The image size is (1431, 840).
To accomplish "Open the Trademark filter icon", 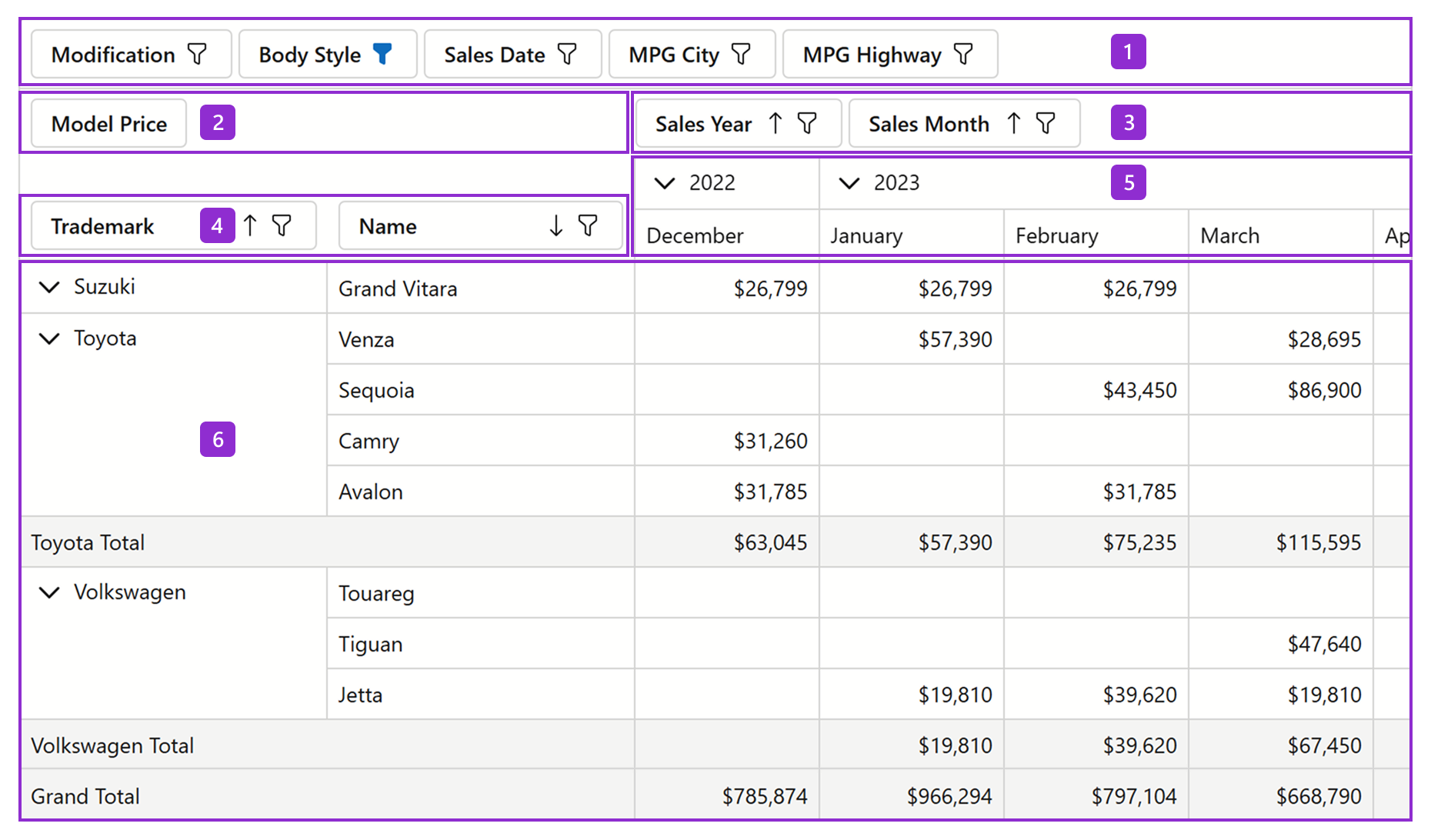I will [x=282, y=225].
